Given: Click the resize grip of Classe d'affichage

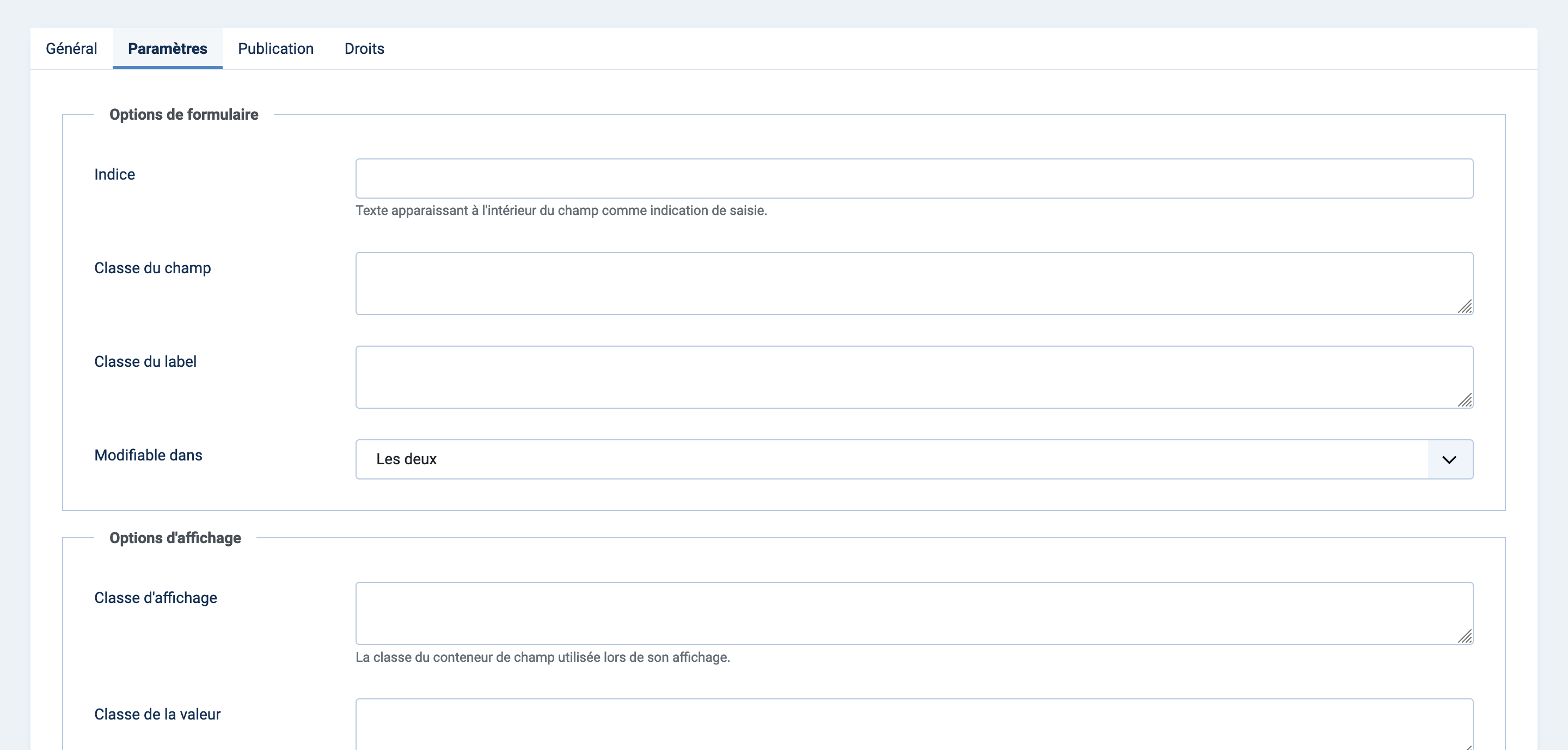Looking at the screenshot, I should 1465,636.
